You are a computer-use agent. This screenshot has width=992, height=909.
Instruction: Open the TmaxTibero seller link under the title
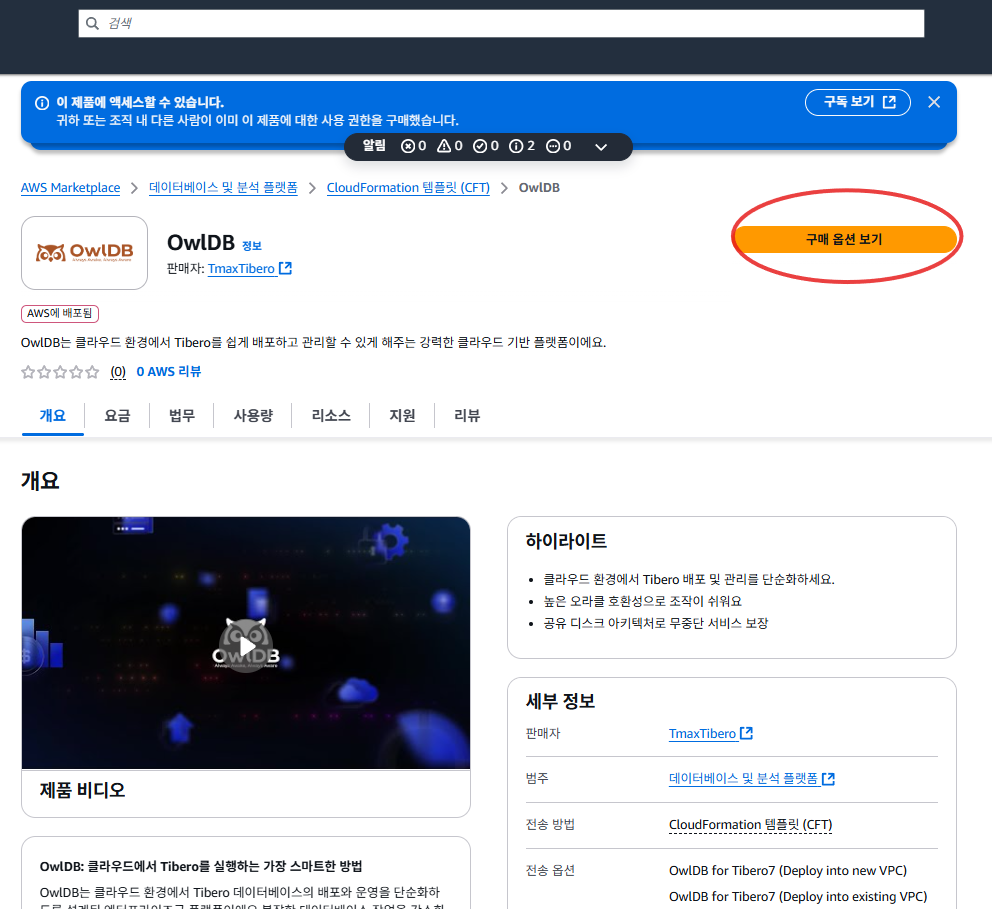pos(249,269)
